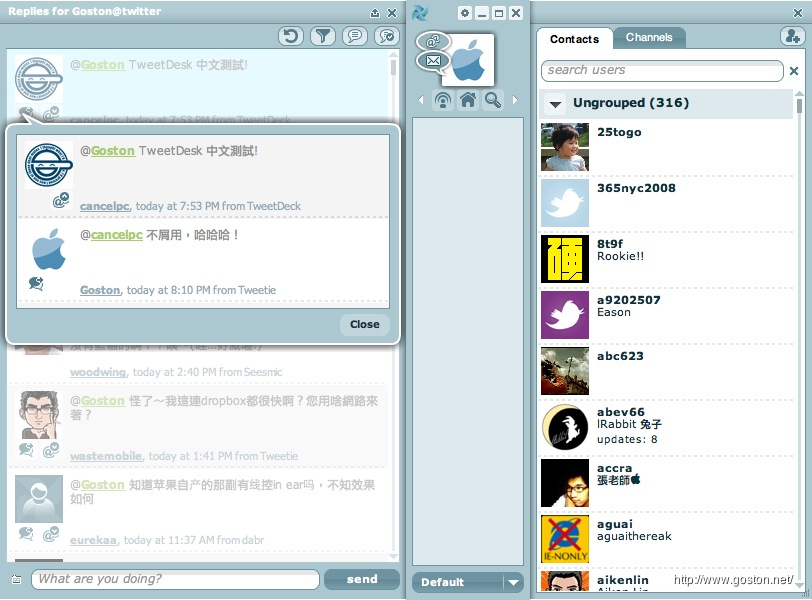Click the broadcast person icon left of home
Image resolution: width=812 pixels, height=600 pixels.
pos(442,100)
